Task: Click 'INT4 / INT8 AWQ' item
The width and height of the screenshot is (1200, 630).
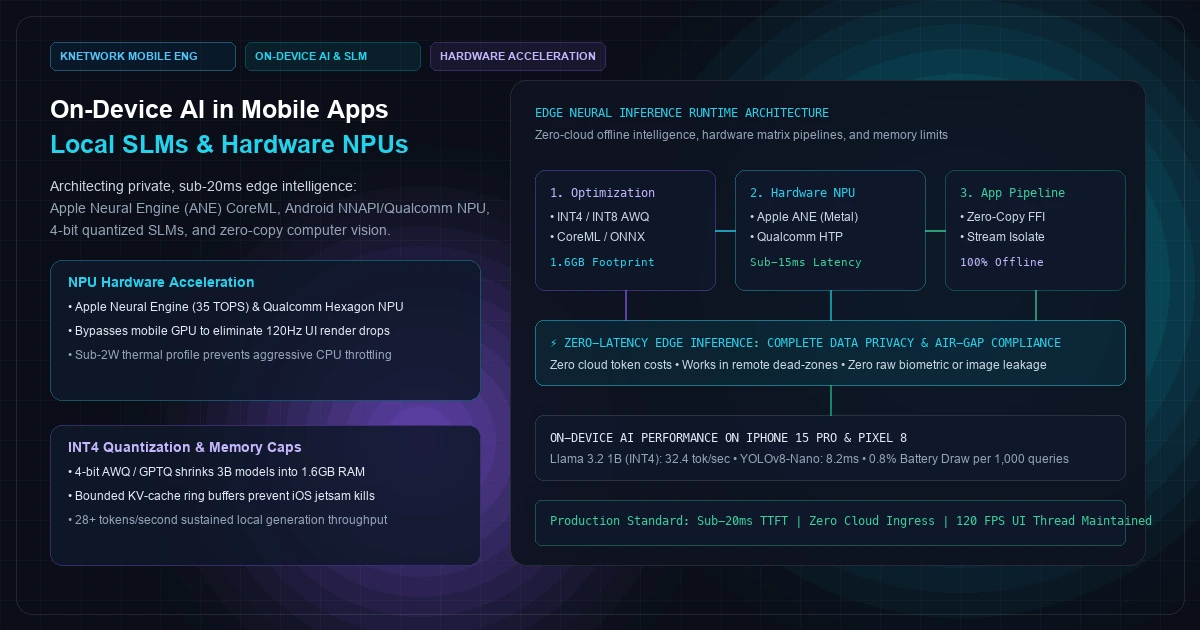Action: (x=600, y=217)
